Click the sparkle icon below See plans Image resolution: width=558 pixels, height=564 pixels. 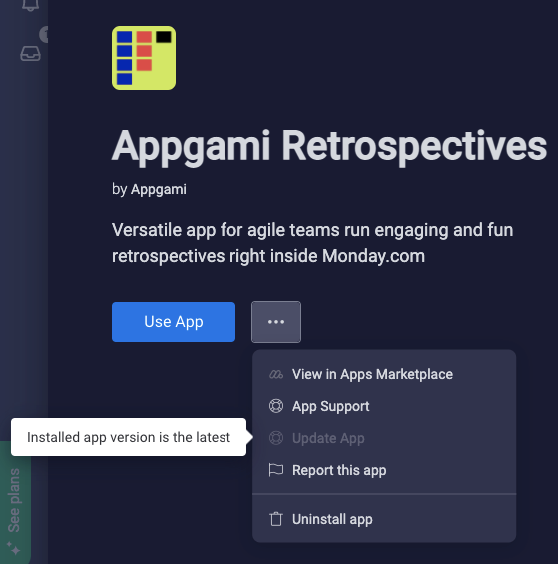pyautogui.click(x=14, y=549)
